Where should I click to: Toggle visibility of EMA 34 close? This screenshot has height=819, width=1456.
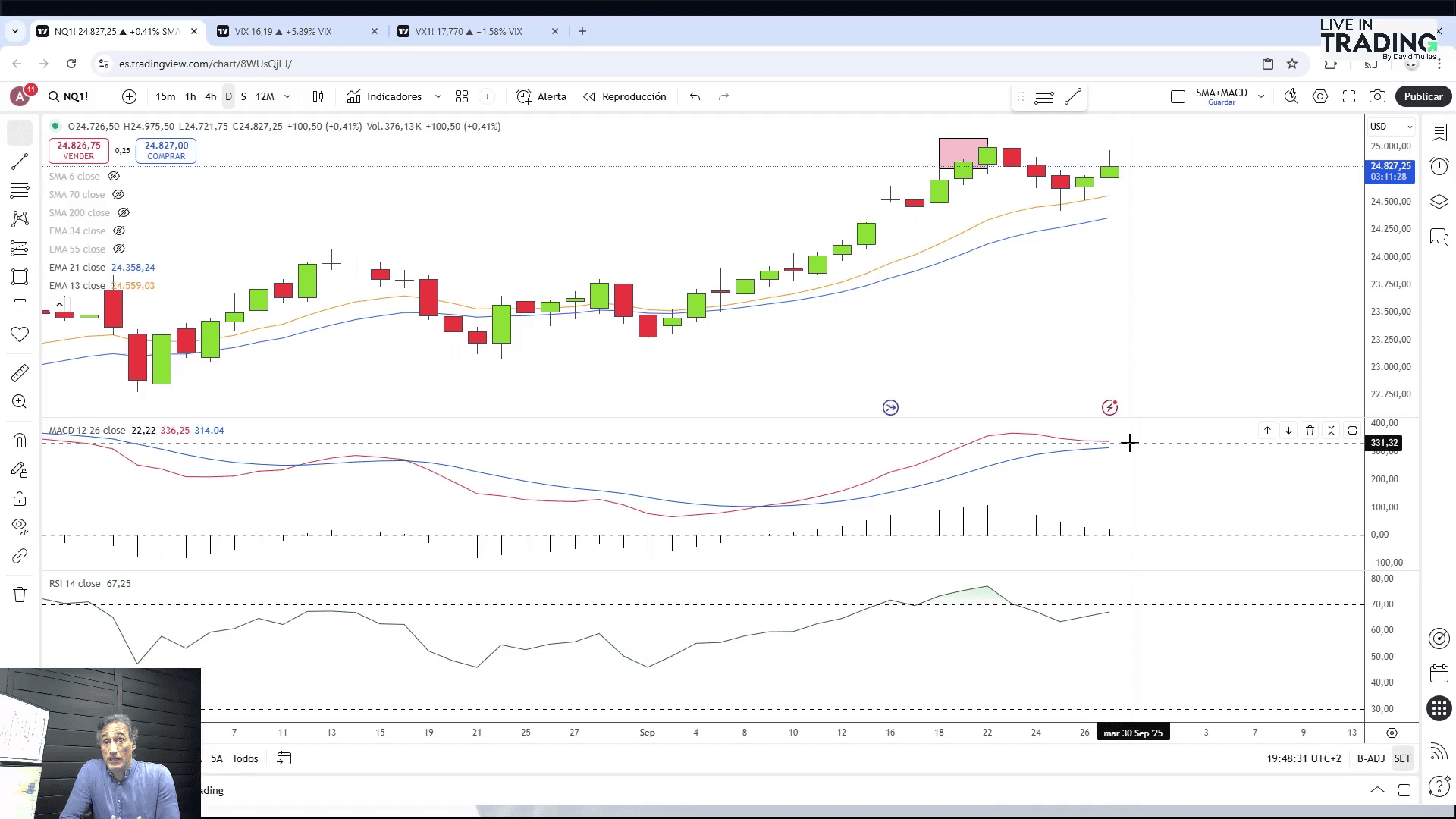pyautogui.click(x=119, y=231)
